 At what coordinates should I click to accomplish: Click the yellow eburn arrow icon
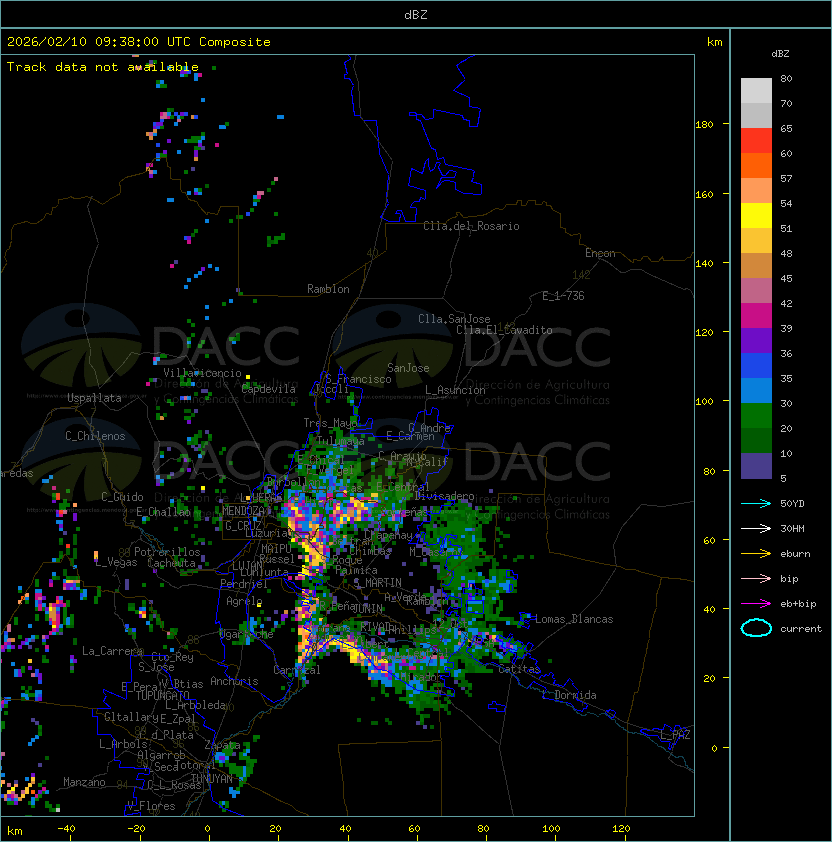pyautogui.click(x=756, y=554)
